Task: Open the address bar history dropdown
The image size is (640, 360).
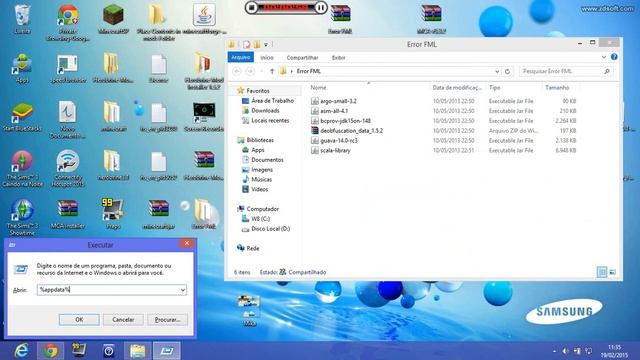Action: (497, 71)
